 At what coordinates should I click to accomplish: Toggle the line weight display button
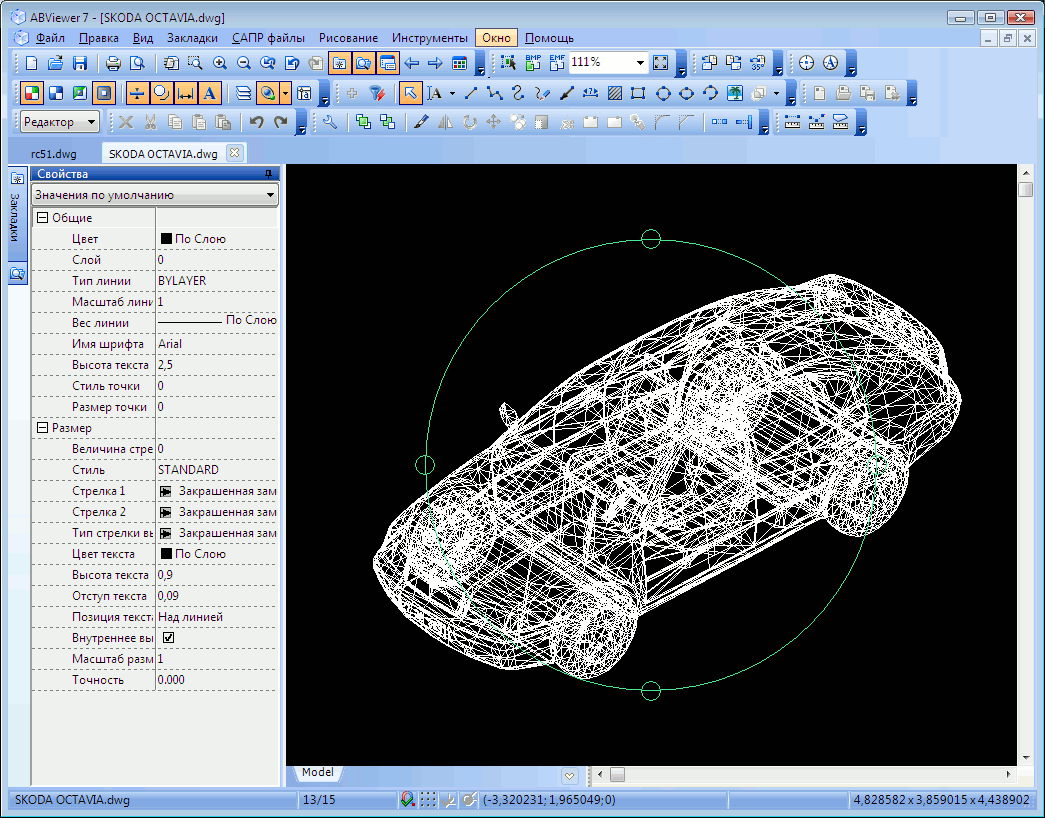click(137, 93)
